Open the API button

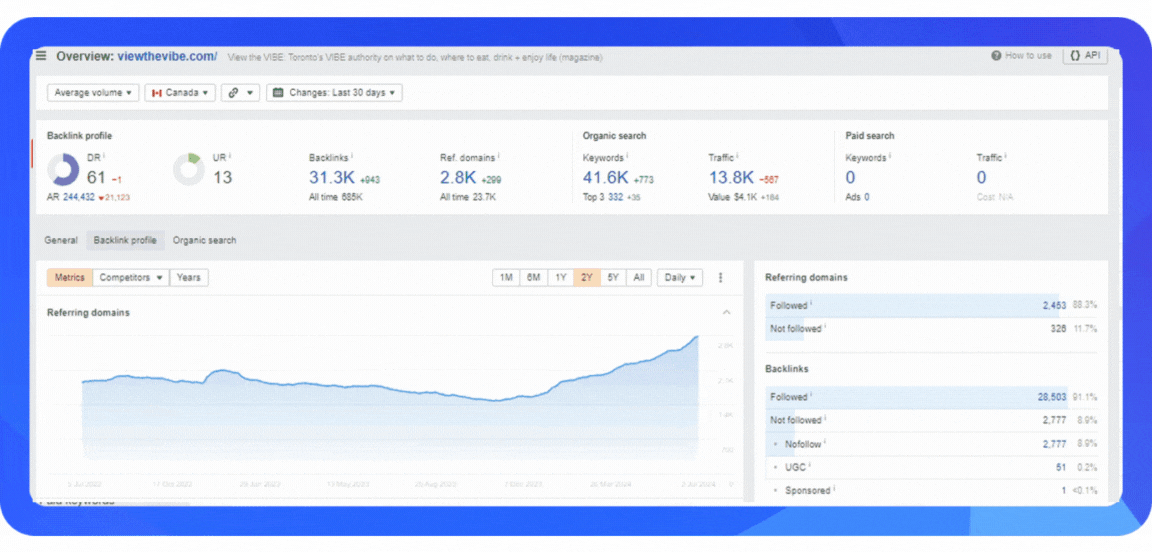pos(1085,56)
